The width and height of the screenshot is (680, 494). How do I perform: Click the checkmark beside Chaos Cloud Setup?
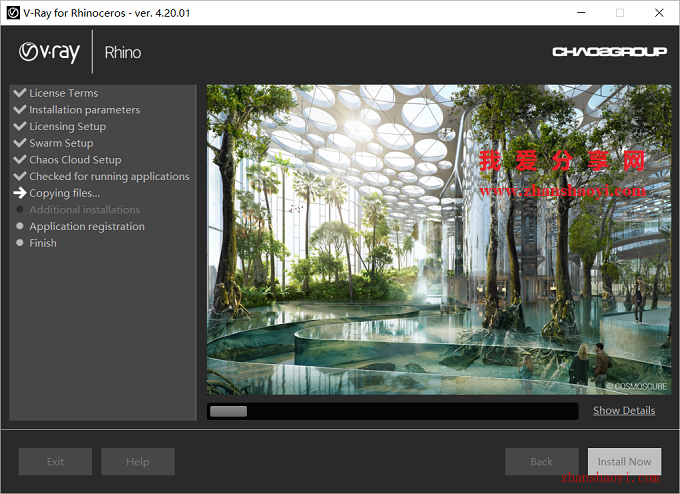tap(20, 159)
